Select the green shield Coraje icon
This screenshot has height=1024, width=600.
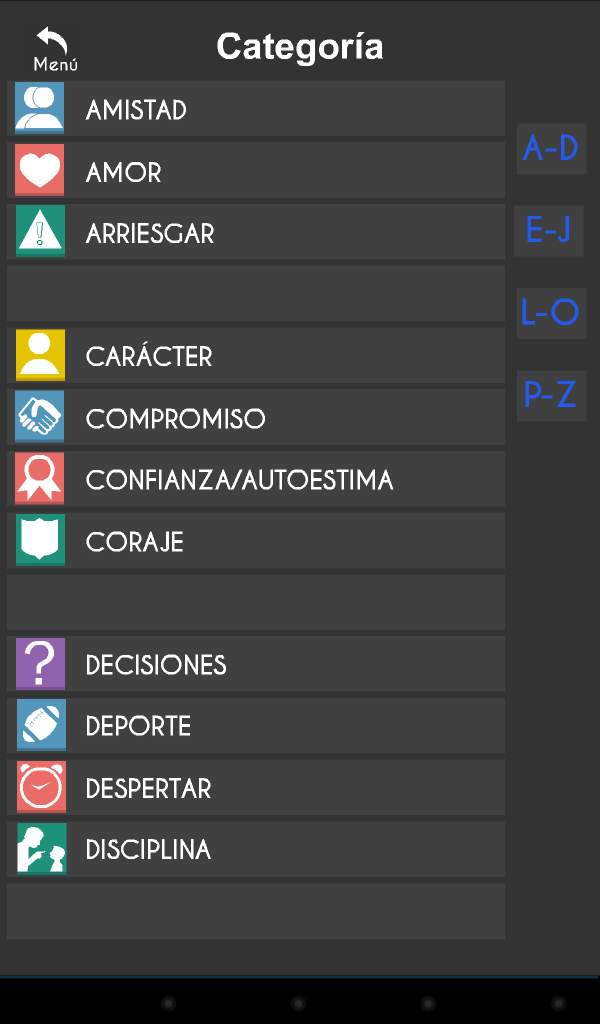coord(40,540)
